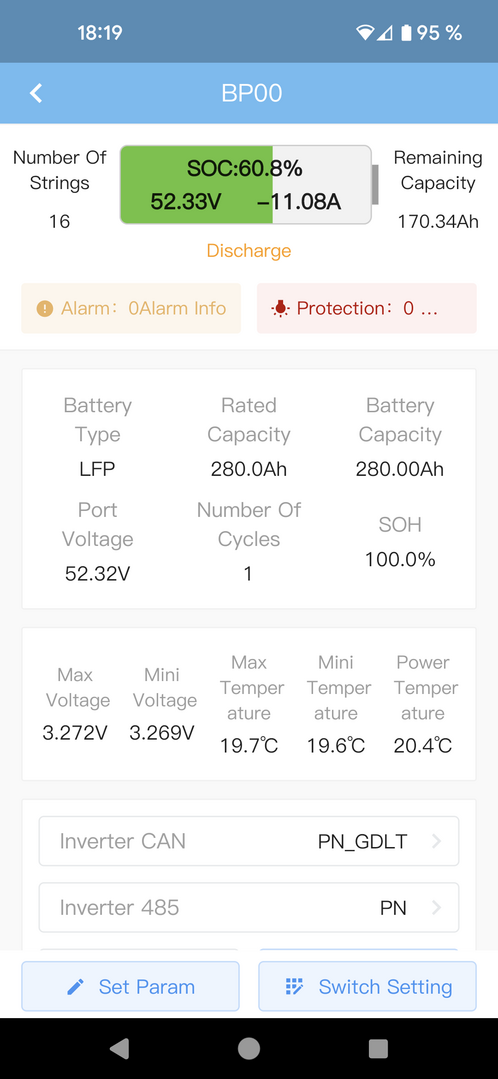This screenshot has height=1079, width=498.
Task: Tap the grid-edit icon on Switch Setting
Action: [294, 987]
